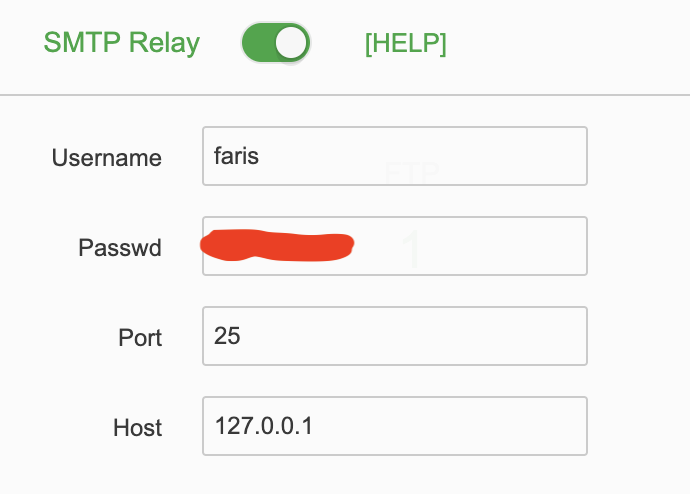The height and width of the screenshot is (494, 690).
Task: Click the "Host" field label
Action: coord(138,428)
